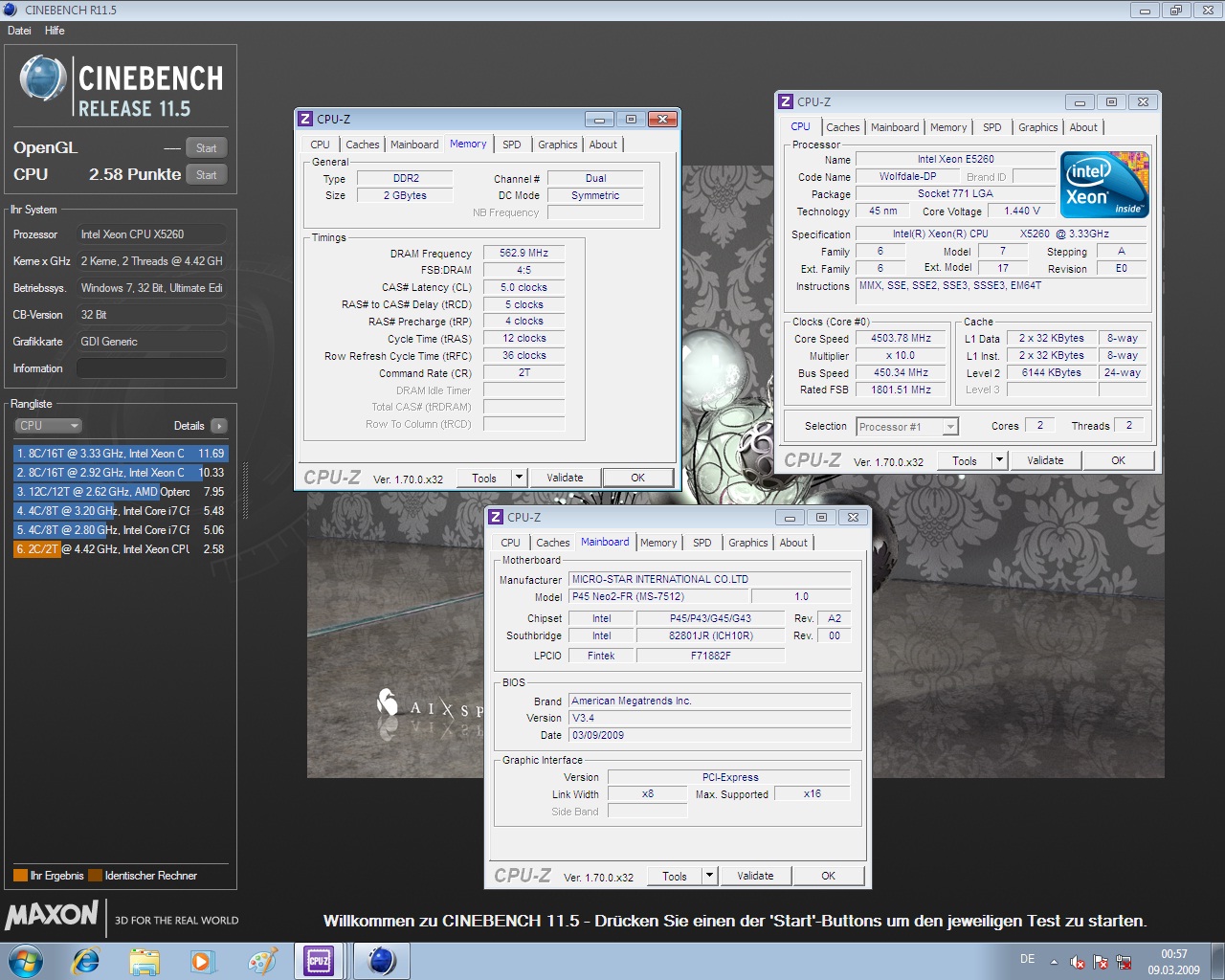Click the BIOS date 03/09/2009 field
Viewport: 1225px width, 980px height.
coord(709,736)
